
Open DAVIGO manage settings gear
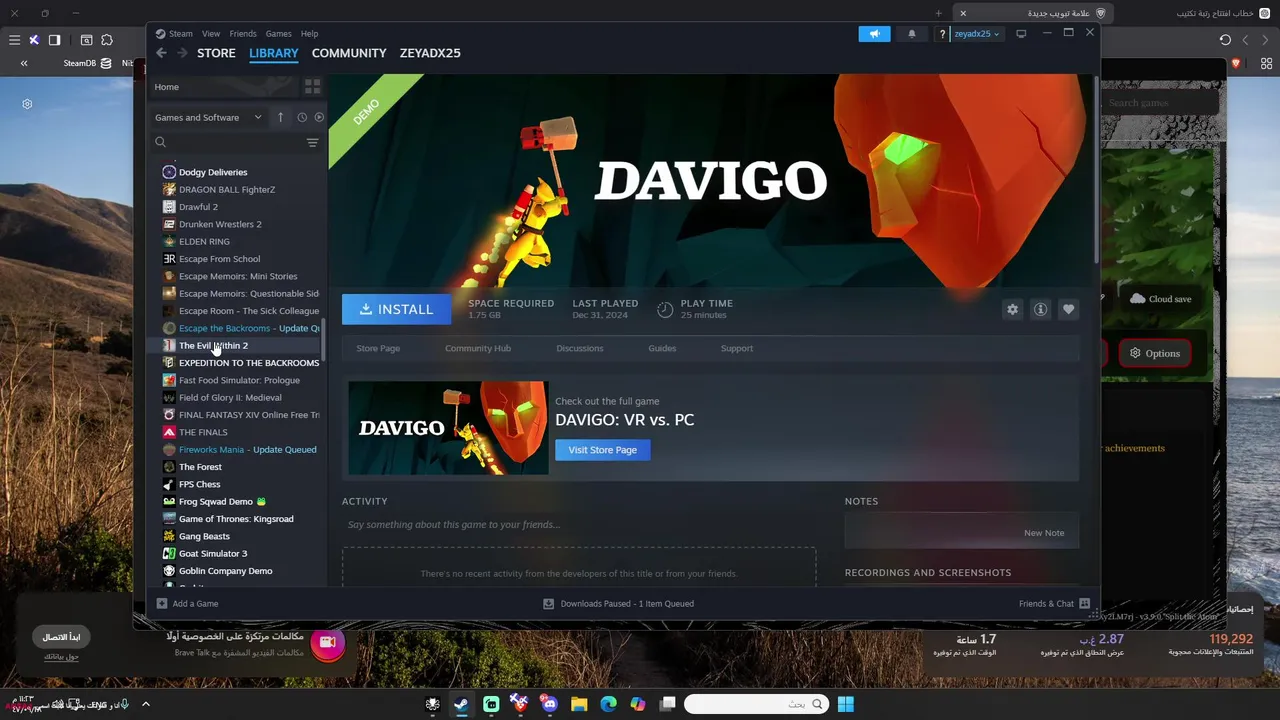click(x=1012, y=310)
